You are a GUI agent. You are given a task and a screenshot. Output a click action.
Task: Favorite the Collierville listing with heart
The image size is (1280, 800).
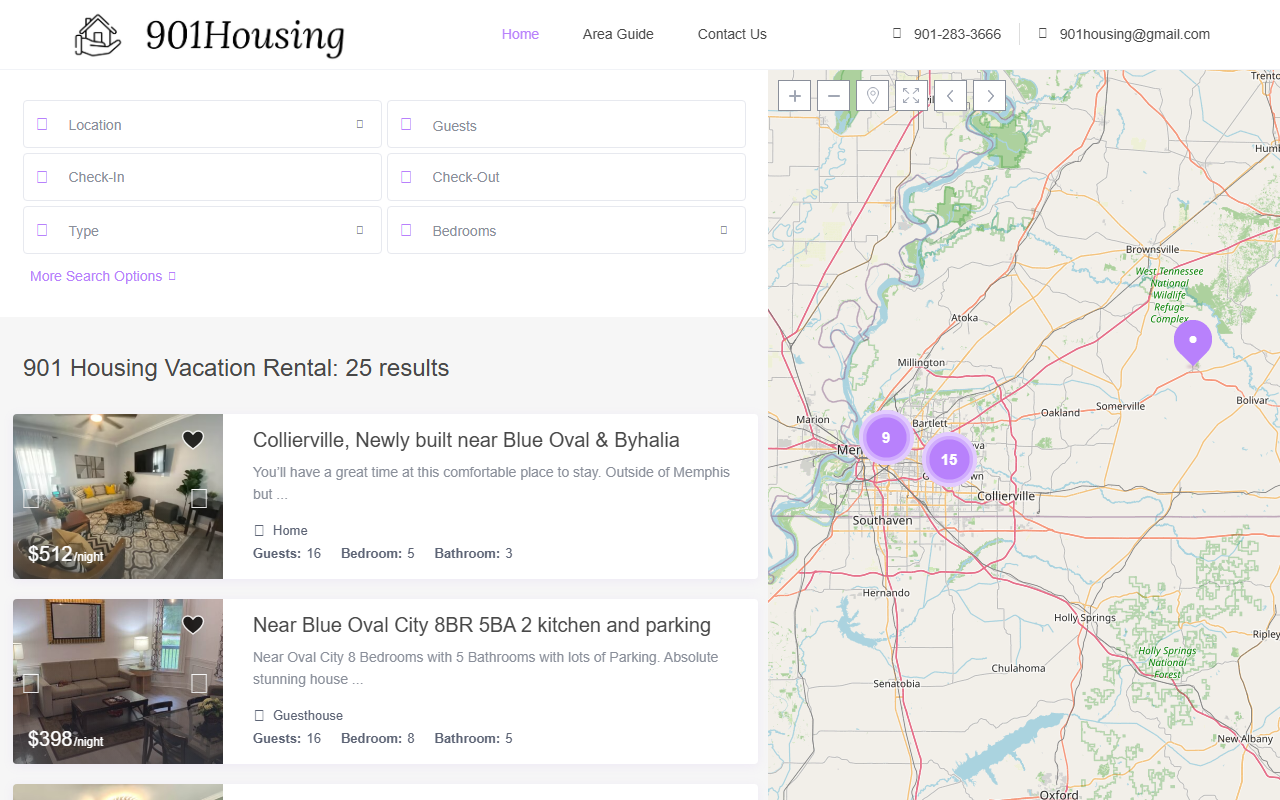pos(193,439)
